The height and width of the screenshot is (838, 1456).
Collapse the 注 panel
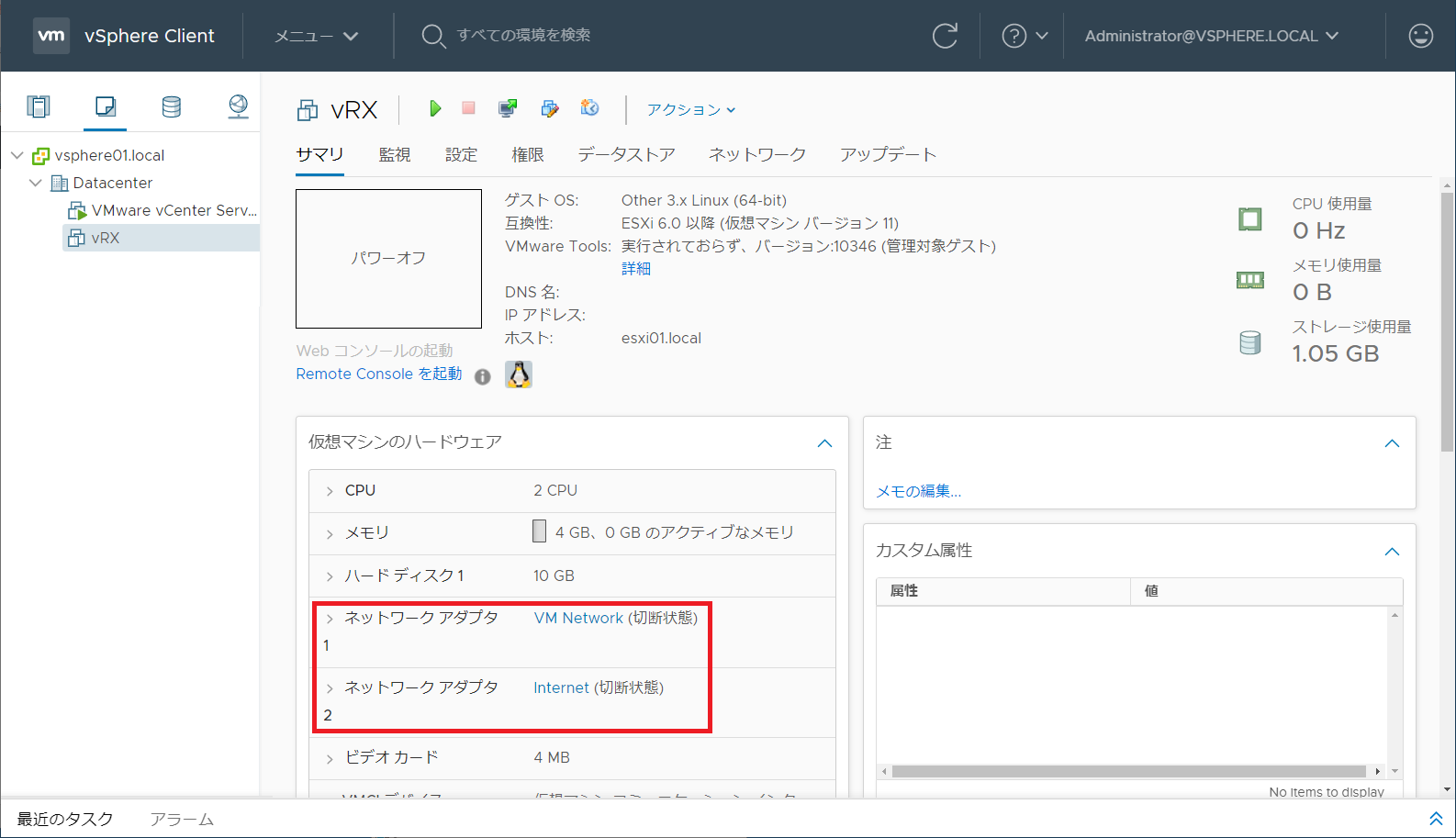pyautogui.click(x=1392, y=443)
